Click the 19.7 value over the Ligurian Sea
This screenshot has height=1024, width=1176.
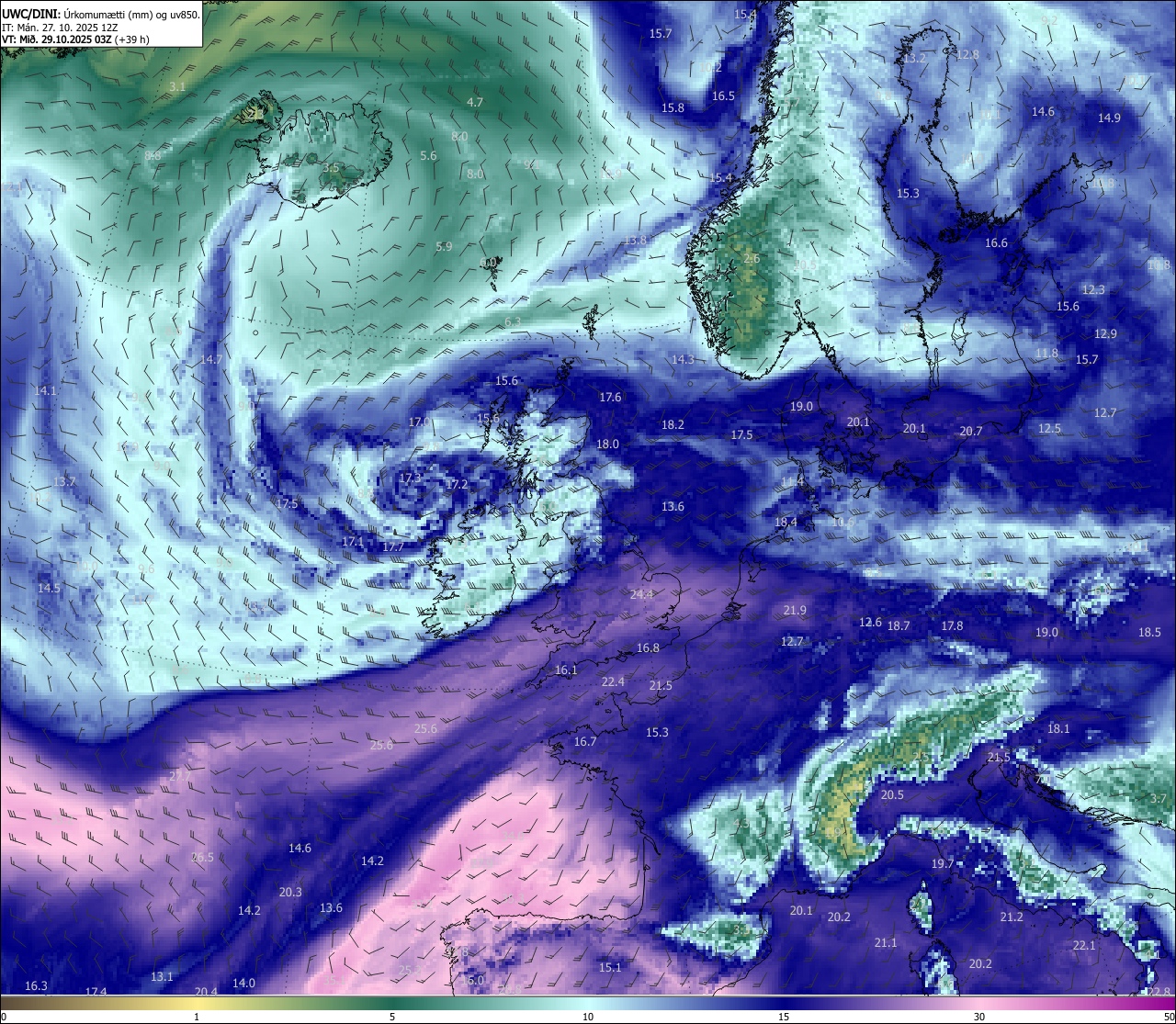pos(943,864)
